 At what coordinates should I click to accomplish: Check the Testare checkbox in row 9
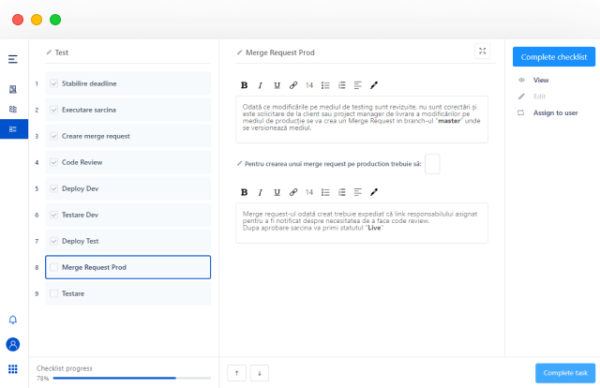54,293
